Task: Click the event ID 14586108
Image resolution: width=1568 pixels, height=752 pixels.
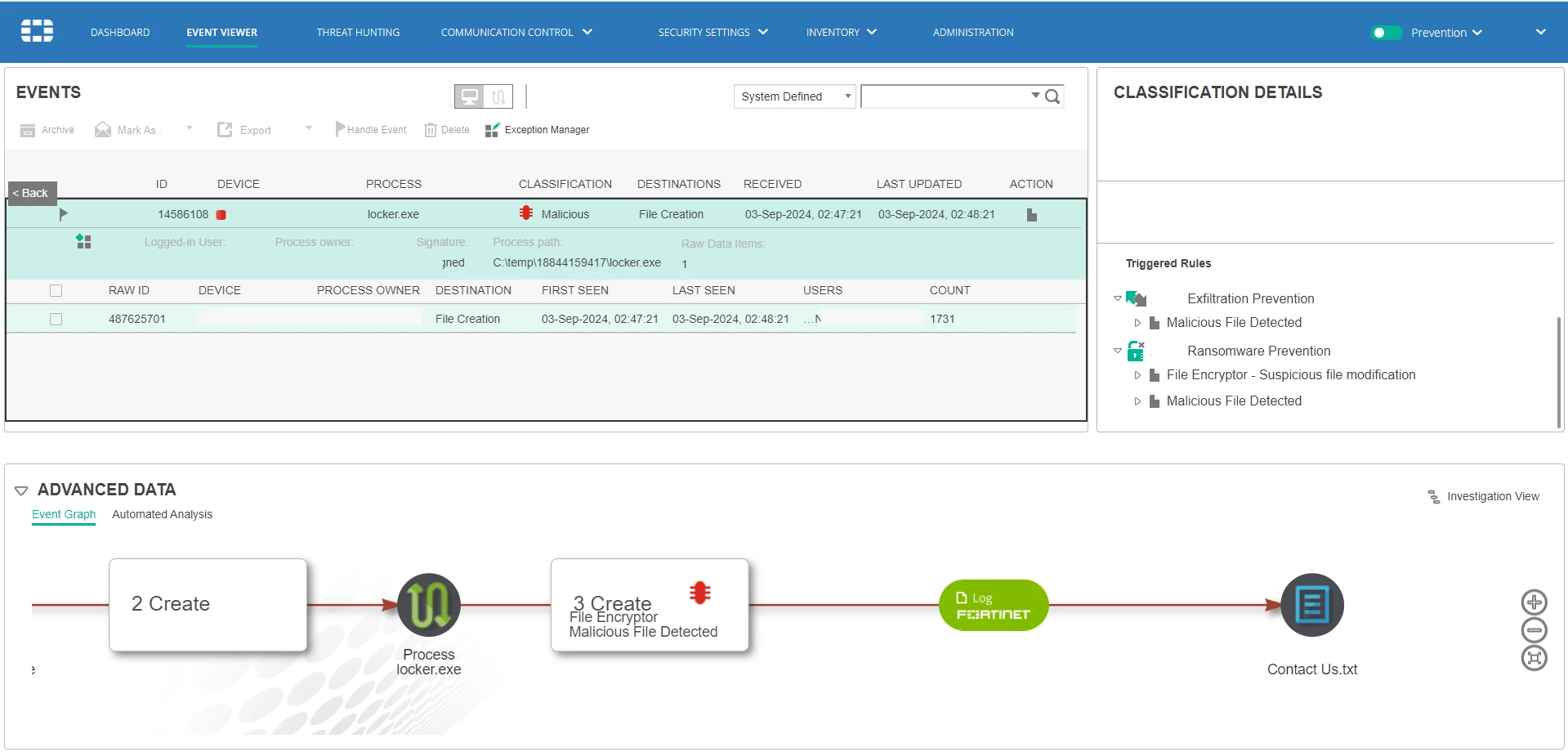Action: pyautogui.click(x=183, y=214)
